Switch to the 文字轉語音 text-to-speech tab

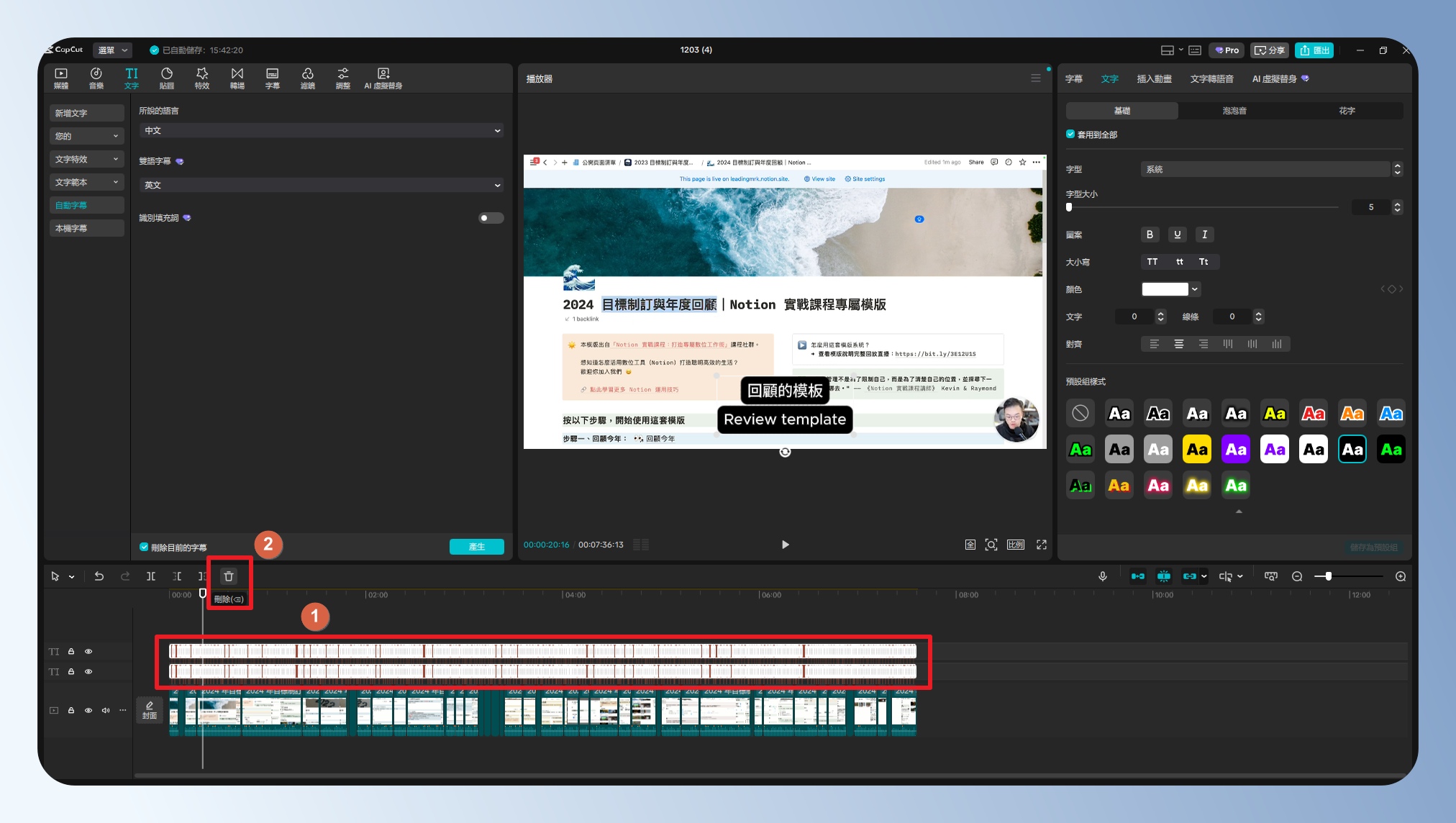pyautogui.click(x=1211, y=79)
